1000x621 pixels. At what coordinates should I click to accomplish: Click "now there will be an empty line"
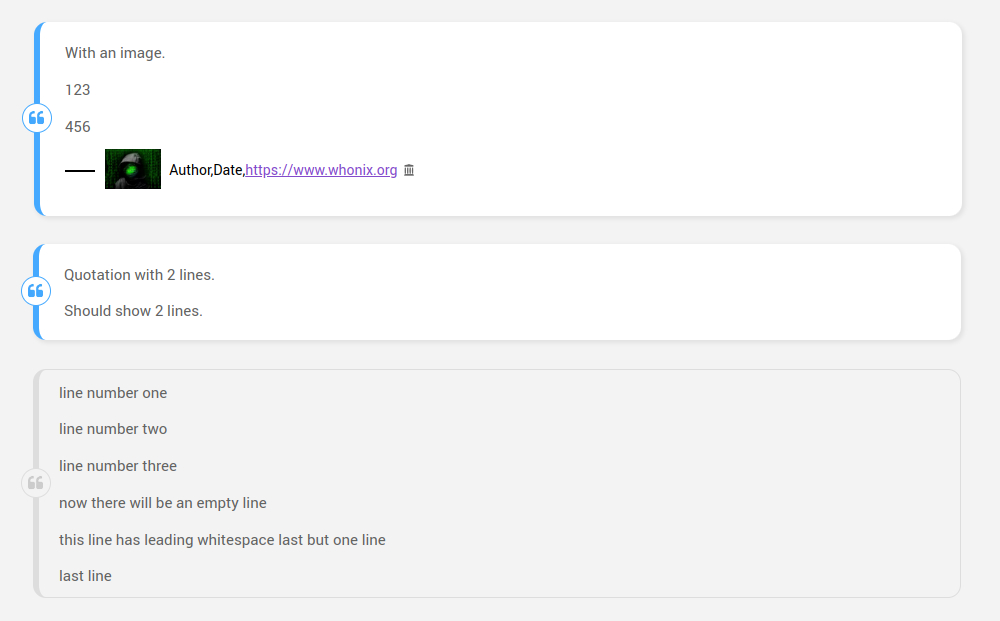[163, 503]
